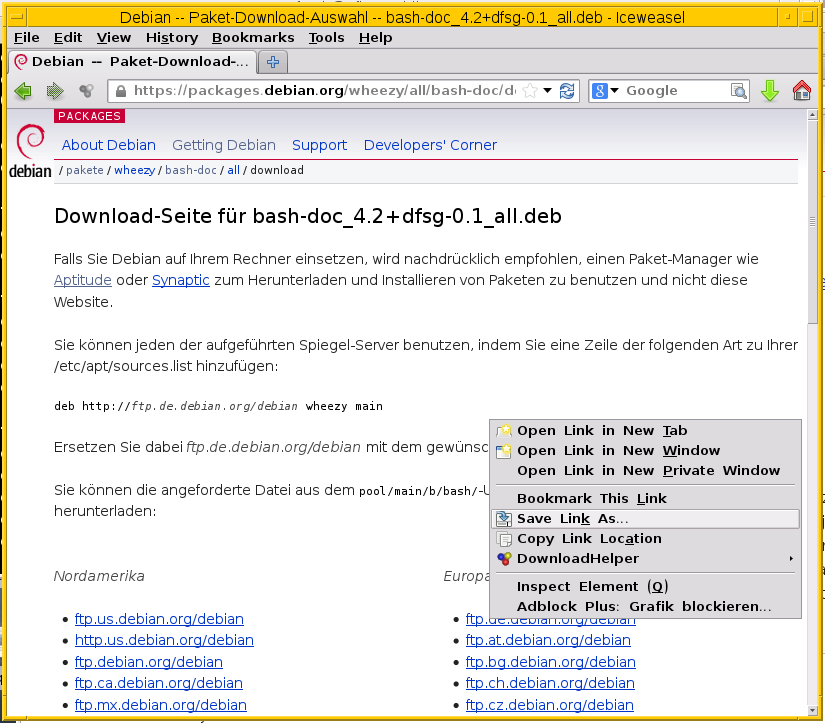Viewport: 825px width, 723px height.
Task: Open the search engine selector dropdown
Action: (599, 90)
